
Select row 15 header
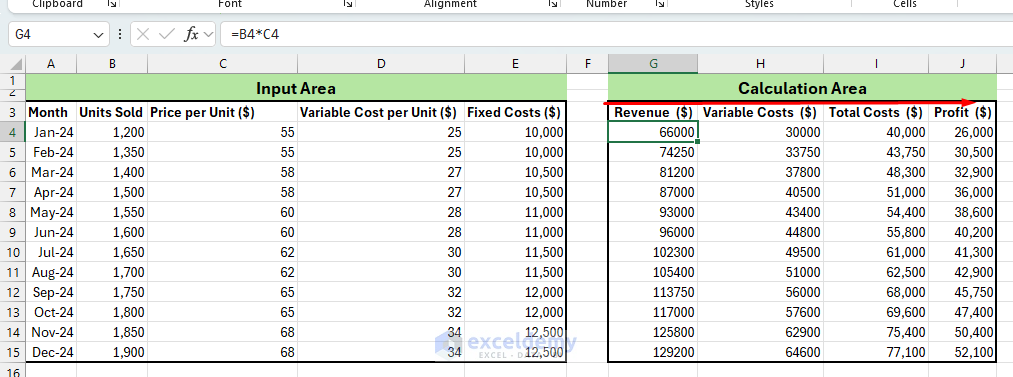(x=13, y=352)
